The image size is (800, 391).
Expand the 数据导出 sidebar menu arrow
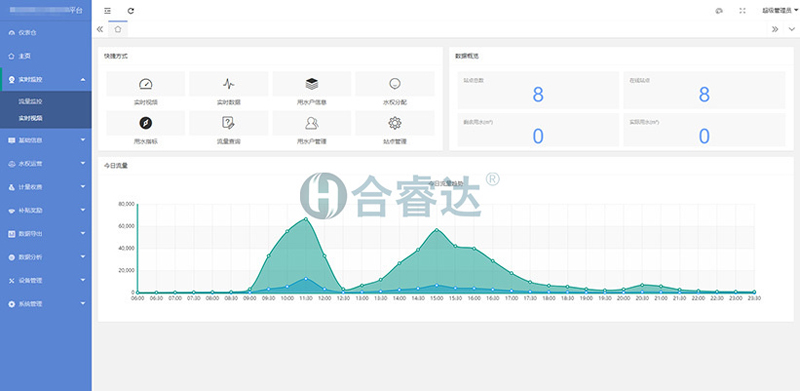tap(83, 234)
